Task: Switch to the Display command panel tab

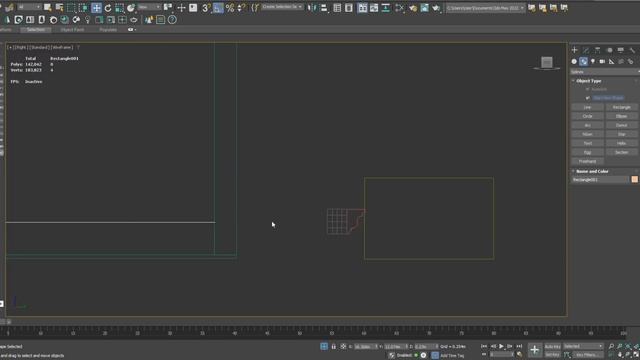Action: click(621, 50)
